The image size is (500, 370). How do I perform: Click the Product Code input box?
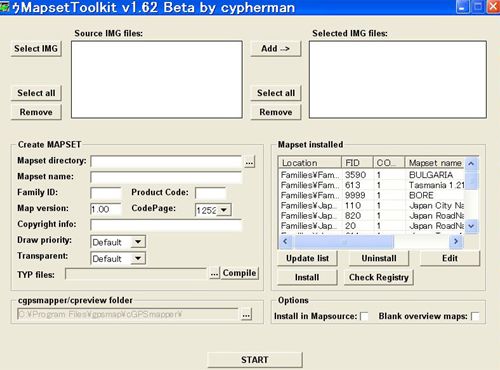point(211,193)
